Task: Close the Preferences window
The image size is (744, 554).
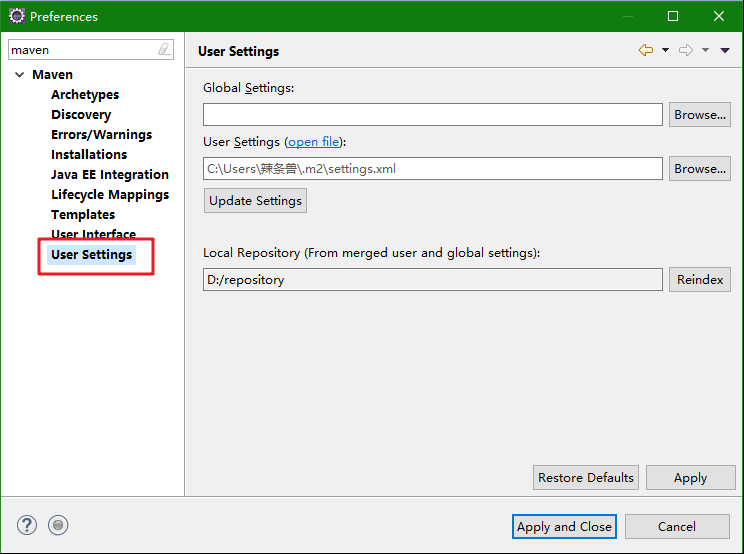Action: coord(719,16)
